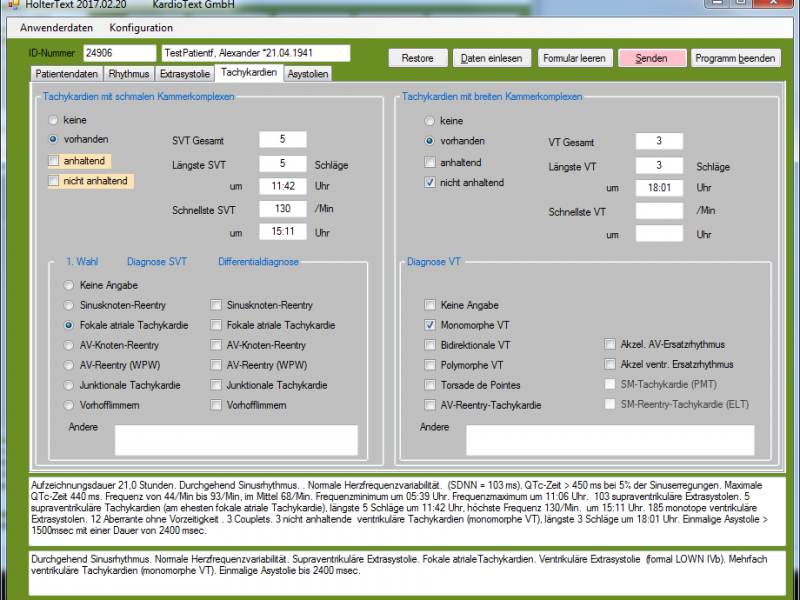Select 'Keine Angabe' radio for SVT diagnosis
This screenshot has width=800, height=600.
(68, 285)
